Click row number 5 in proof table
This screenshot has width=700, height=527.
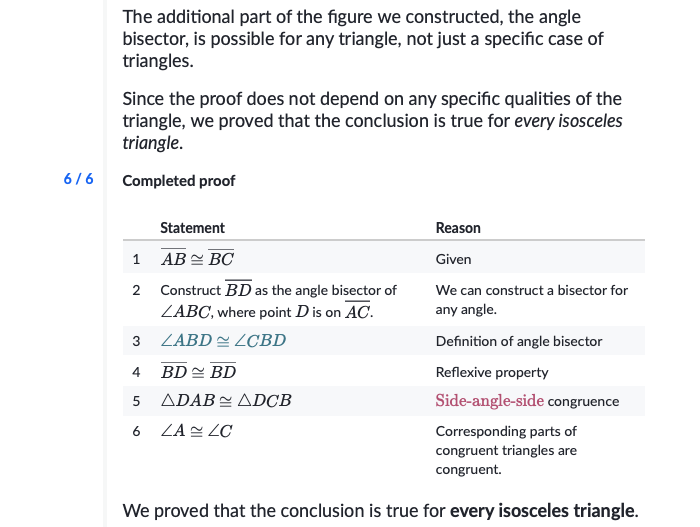(x=136, y=401)
